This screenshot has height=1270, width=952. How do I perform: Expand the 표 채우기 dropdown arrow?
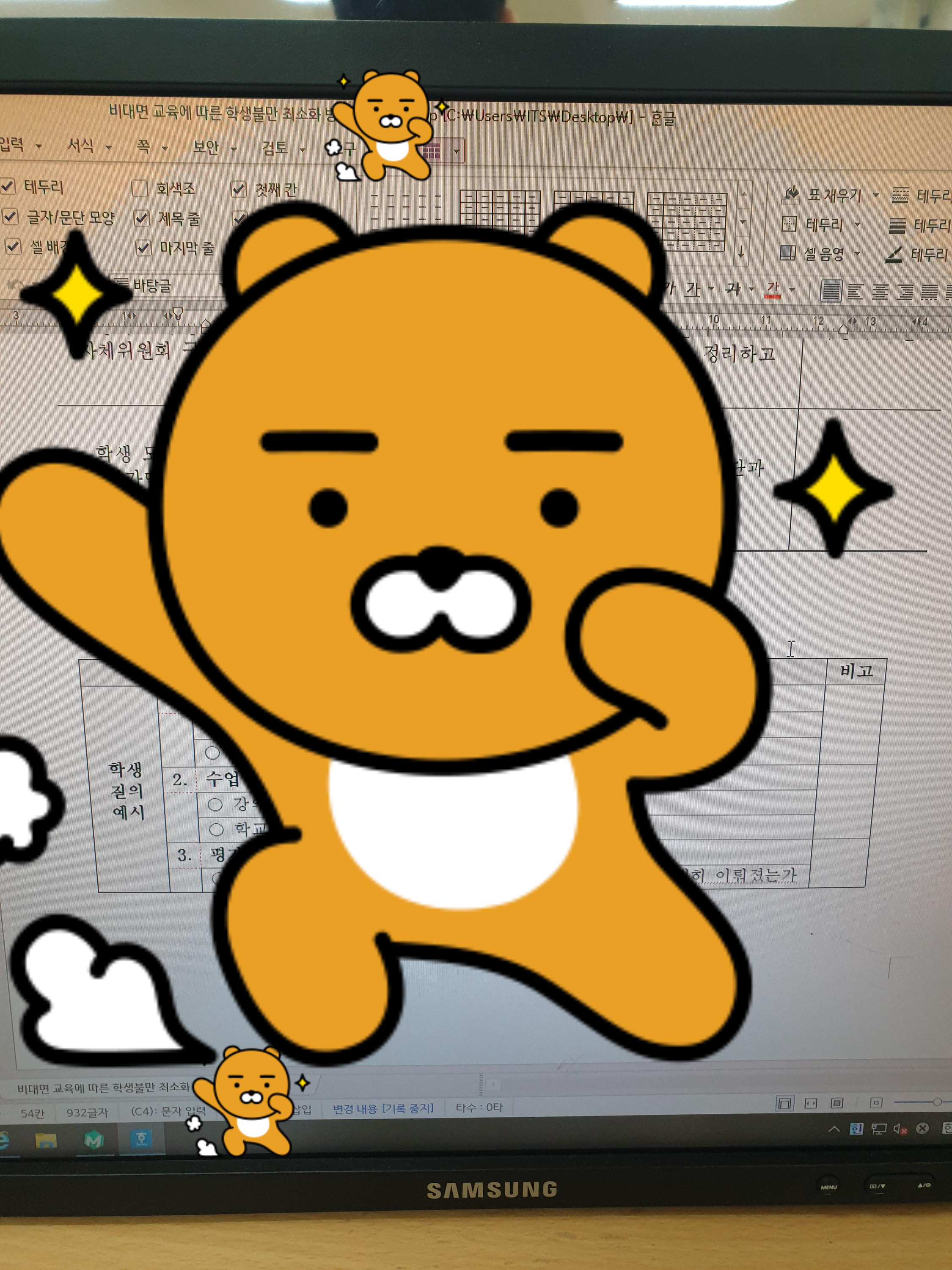876,195
